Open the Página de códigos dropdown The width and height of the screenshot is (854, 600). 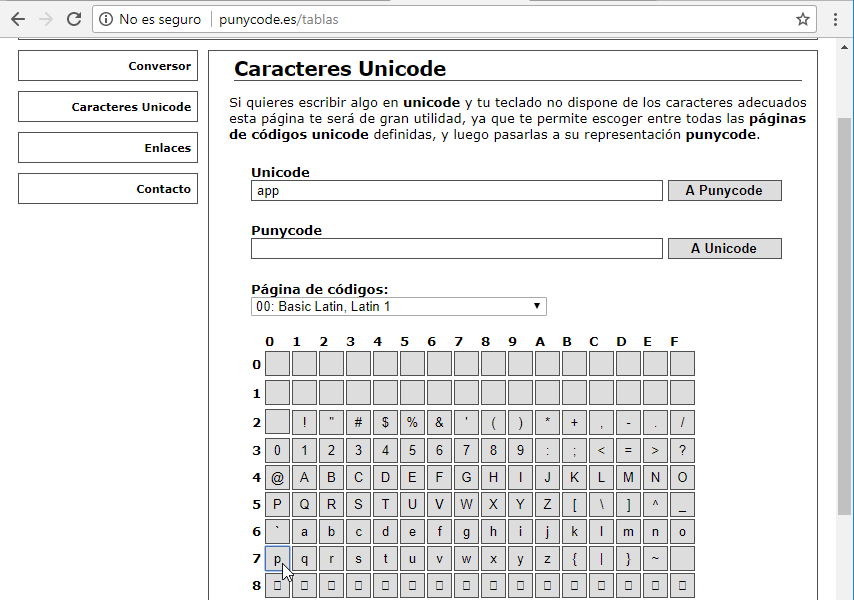click(x=398, y=306)
